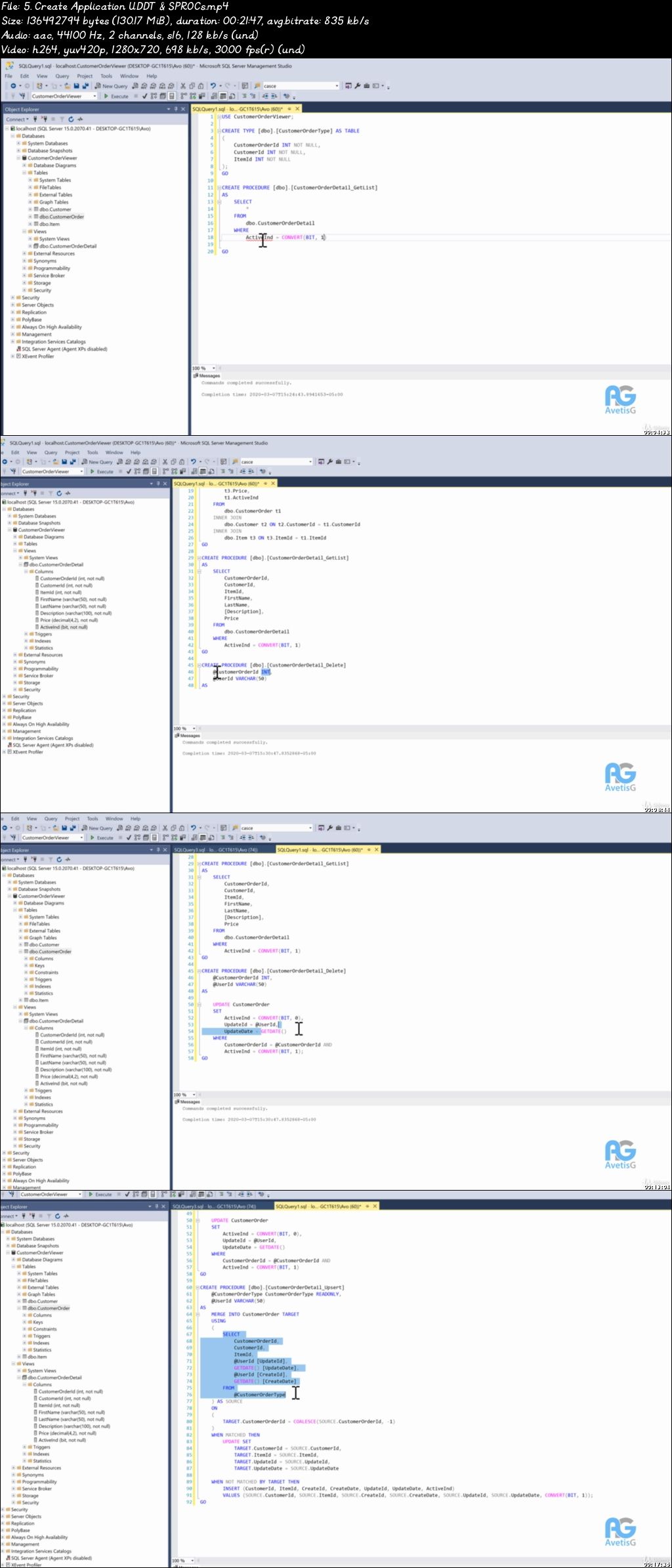
Task: Open the File menu in the first frame
Action: (x=9, y=76)
